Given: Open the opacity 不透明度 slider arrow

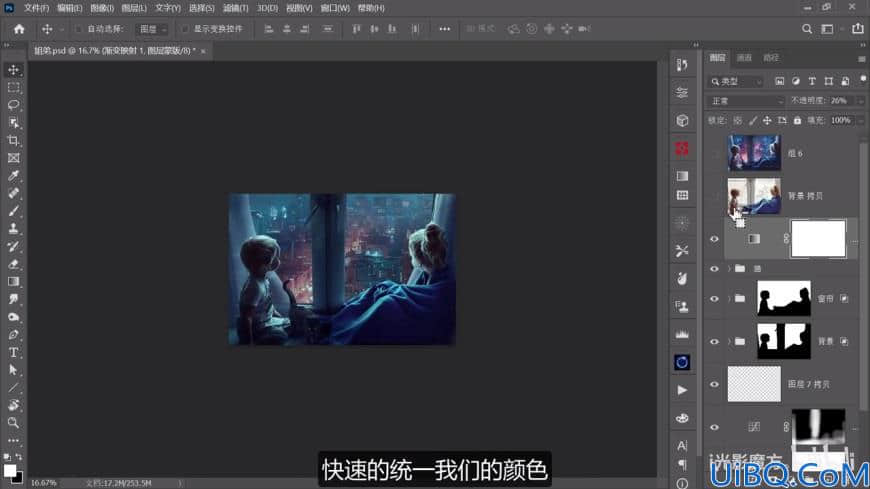Looking at the screenshot, I should coord(861,101).
